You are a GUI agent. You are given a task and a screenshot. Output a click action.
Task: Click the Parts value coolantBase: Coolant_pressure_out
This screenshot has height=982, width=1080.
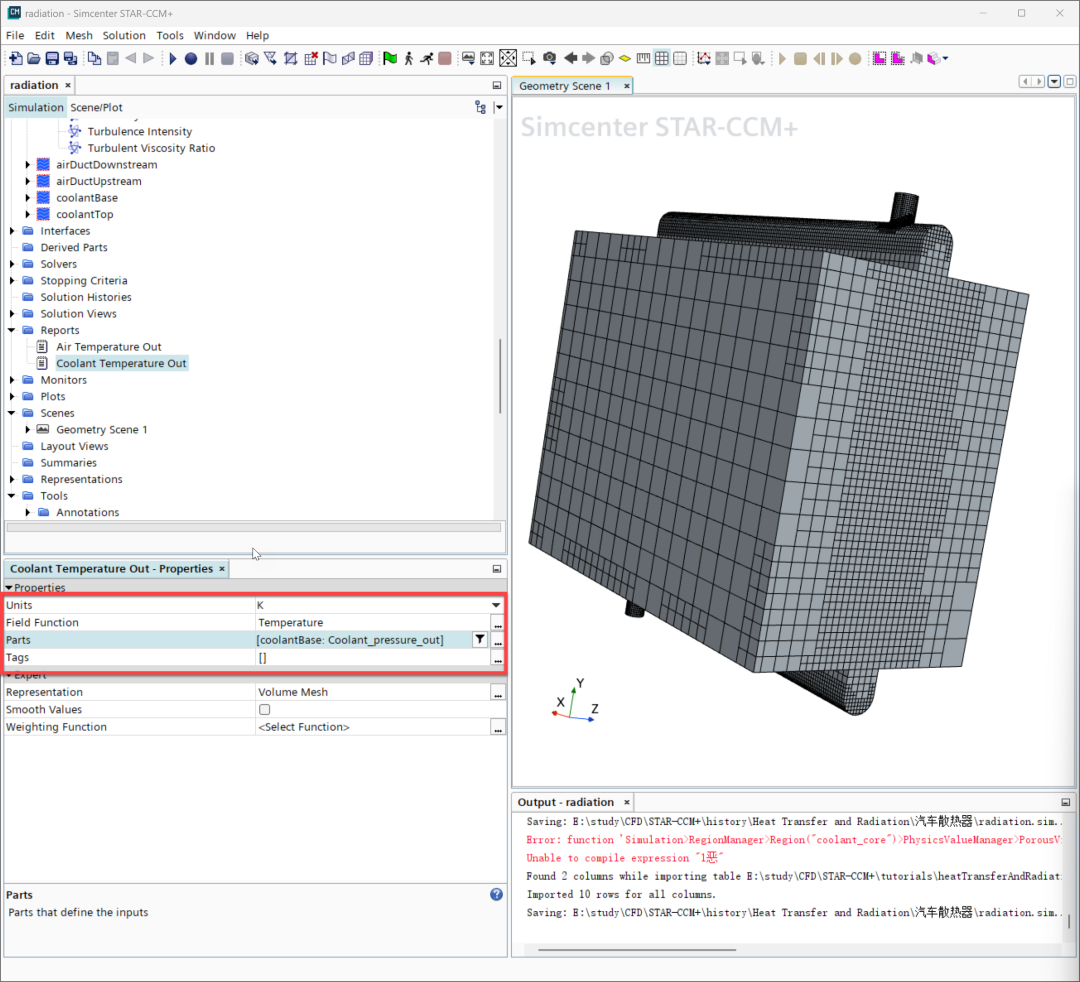[x=350, y=640]
